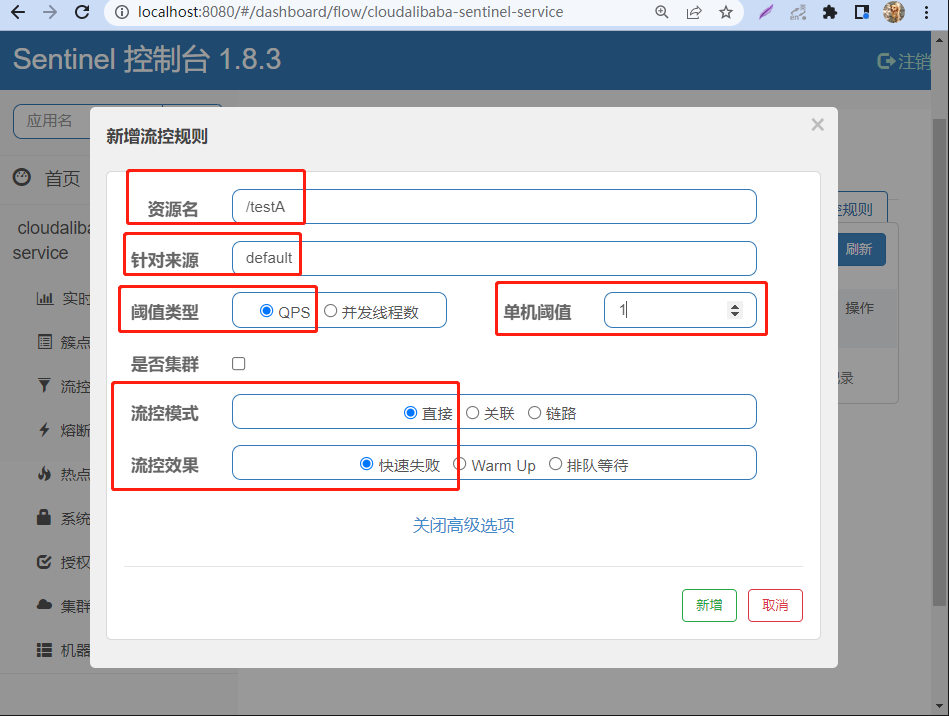This screenshot has height=716, width=949.
Task: View site information icon in address bar
Action: click(x=122, y=12)
